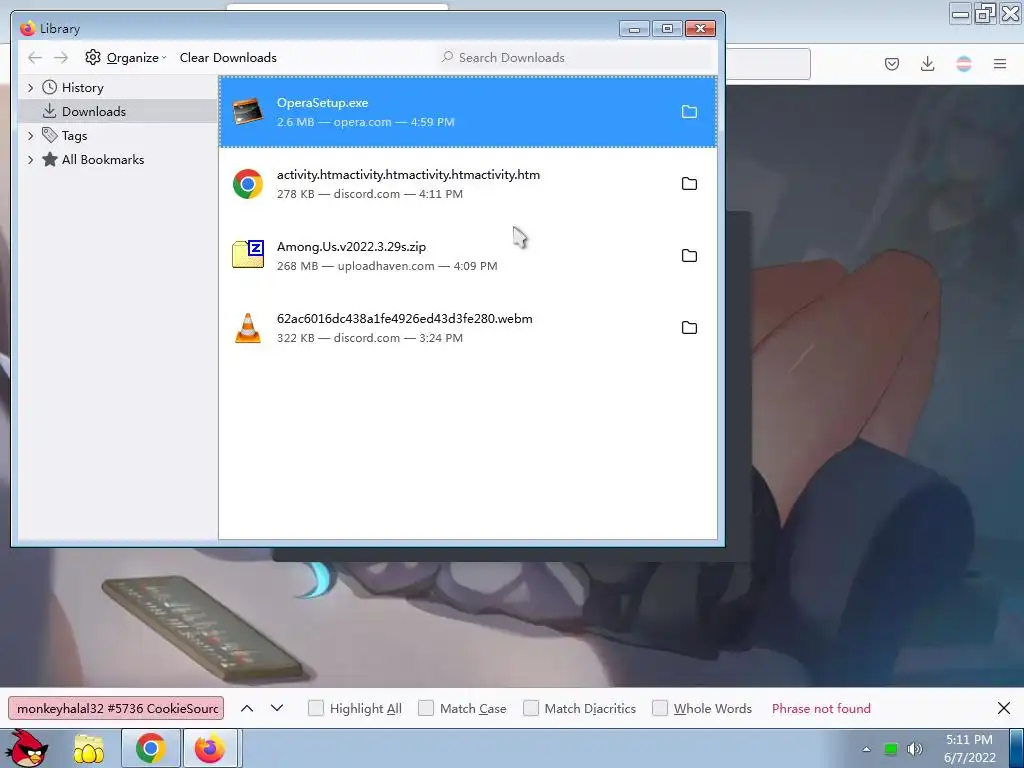Click the Angry Birds start button
The image size is (1024, 768).
tap(26, 748)
